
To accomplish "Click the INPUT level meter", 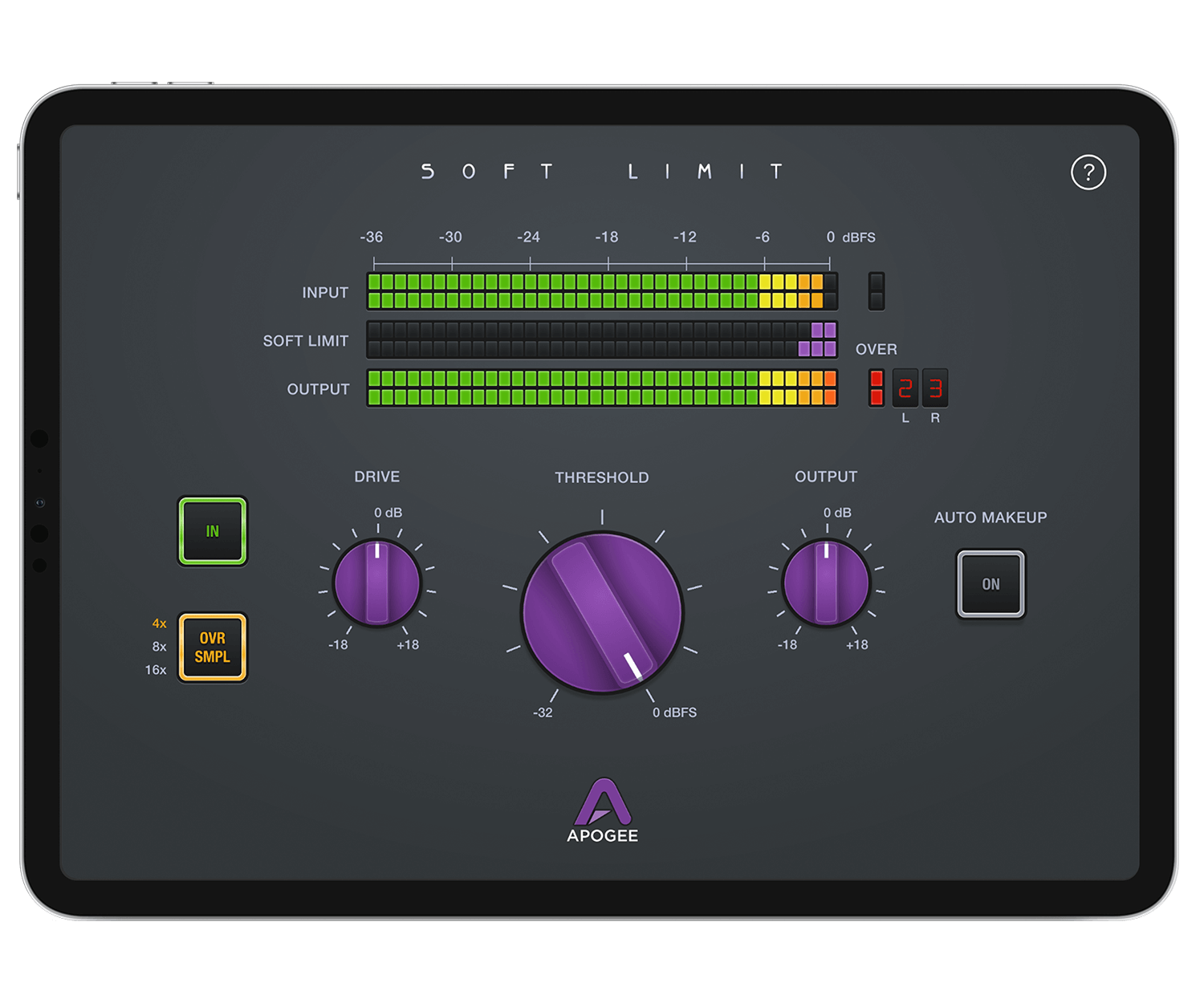I will pyautogui.click(x=602, y=292).
